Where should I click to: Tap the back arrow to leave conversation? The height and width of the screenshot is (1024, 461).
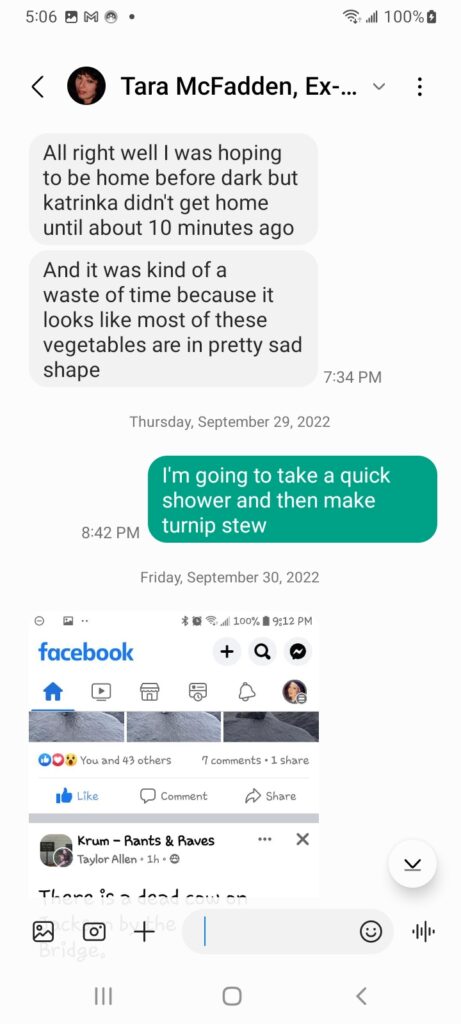coord(38,86)
